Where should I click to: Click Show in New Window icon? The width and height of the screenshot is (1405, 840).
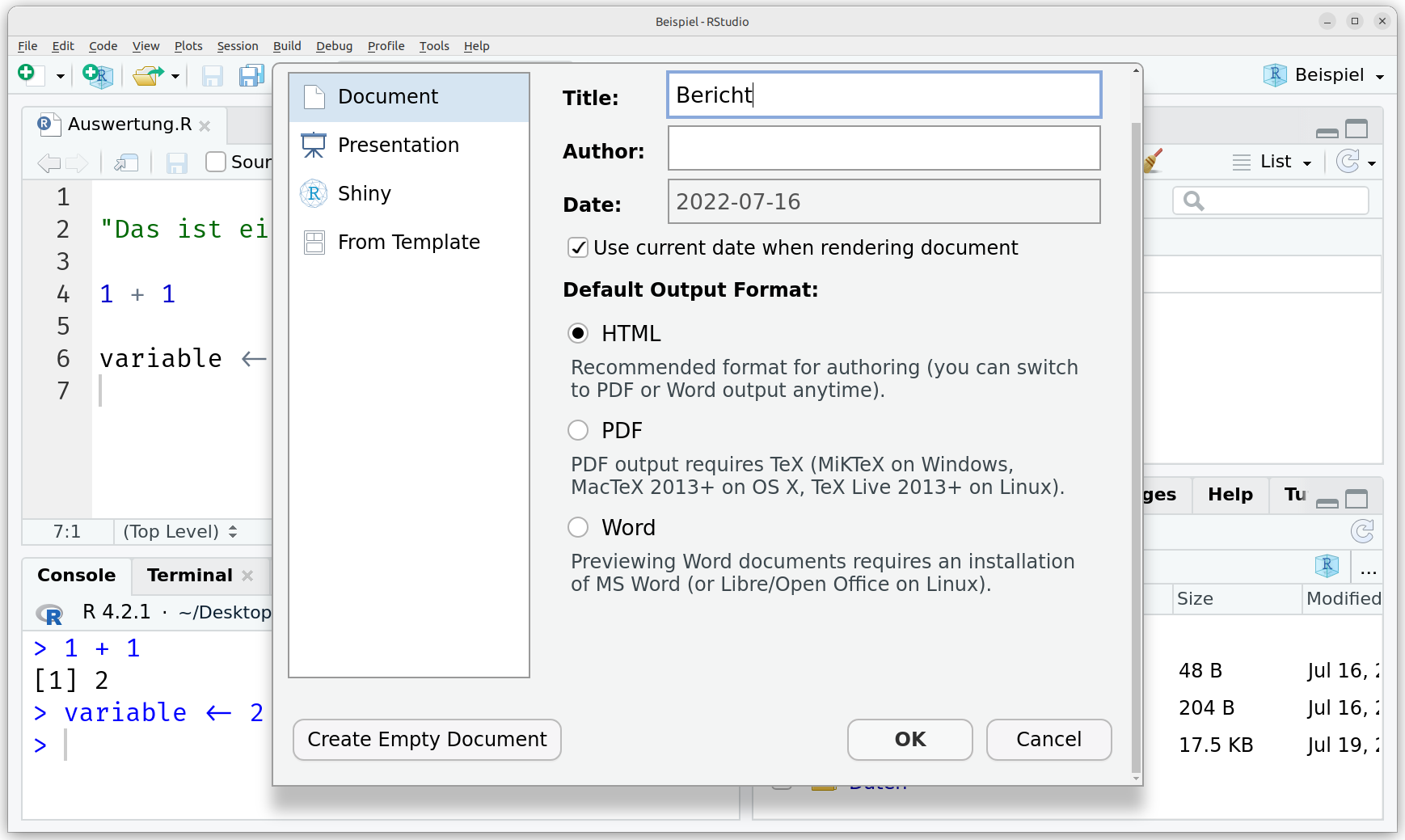[x=126, y=163]
